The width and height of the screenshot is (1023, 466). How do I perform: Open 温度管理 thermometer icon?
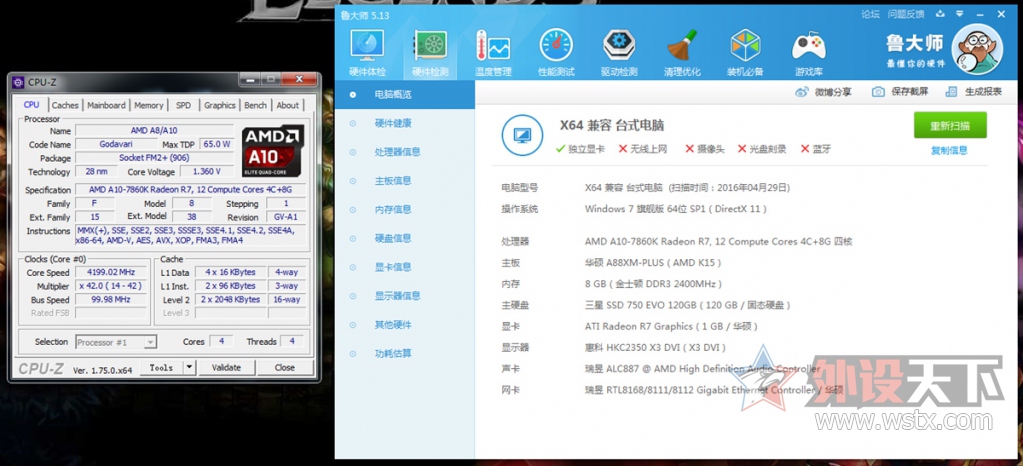(493, 46)
